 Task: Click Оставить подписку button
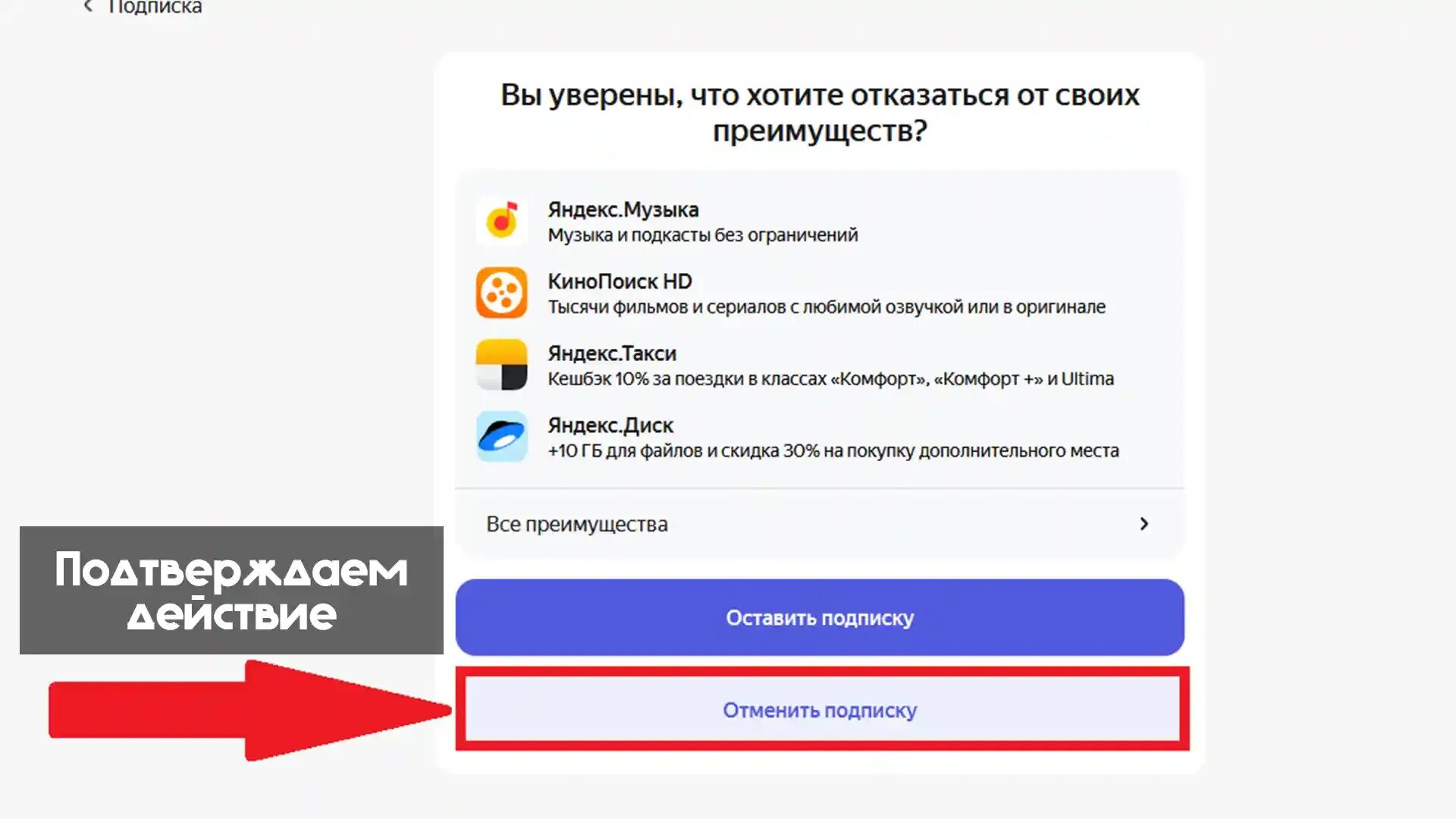pyautogui.click(x=820, y=618)
